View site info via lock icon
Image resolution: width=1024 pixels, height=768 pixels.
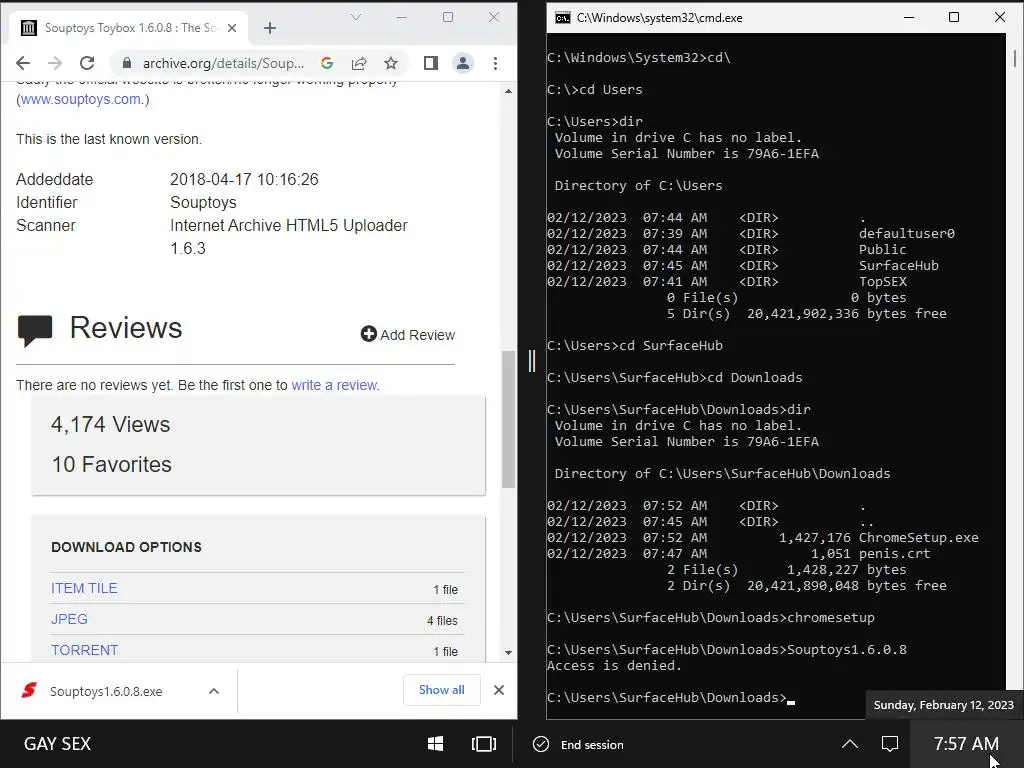[127, 63]
